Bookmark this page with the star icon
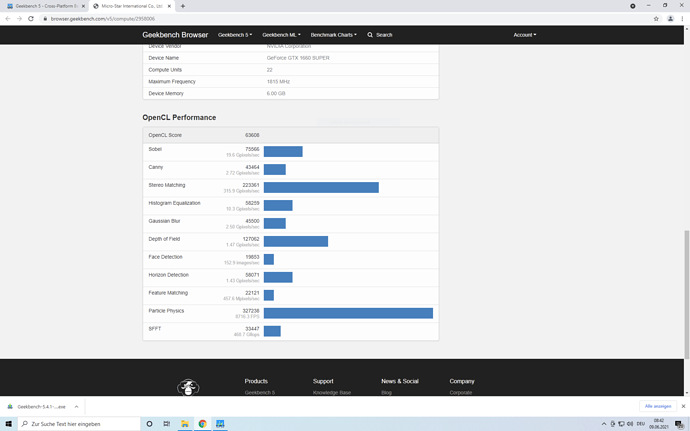 click(656, 18)
